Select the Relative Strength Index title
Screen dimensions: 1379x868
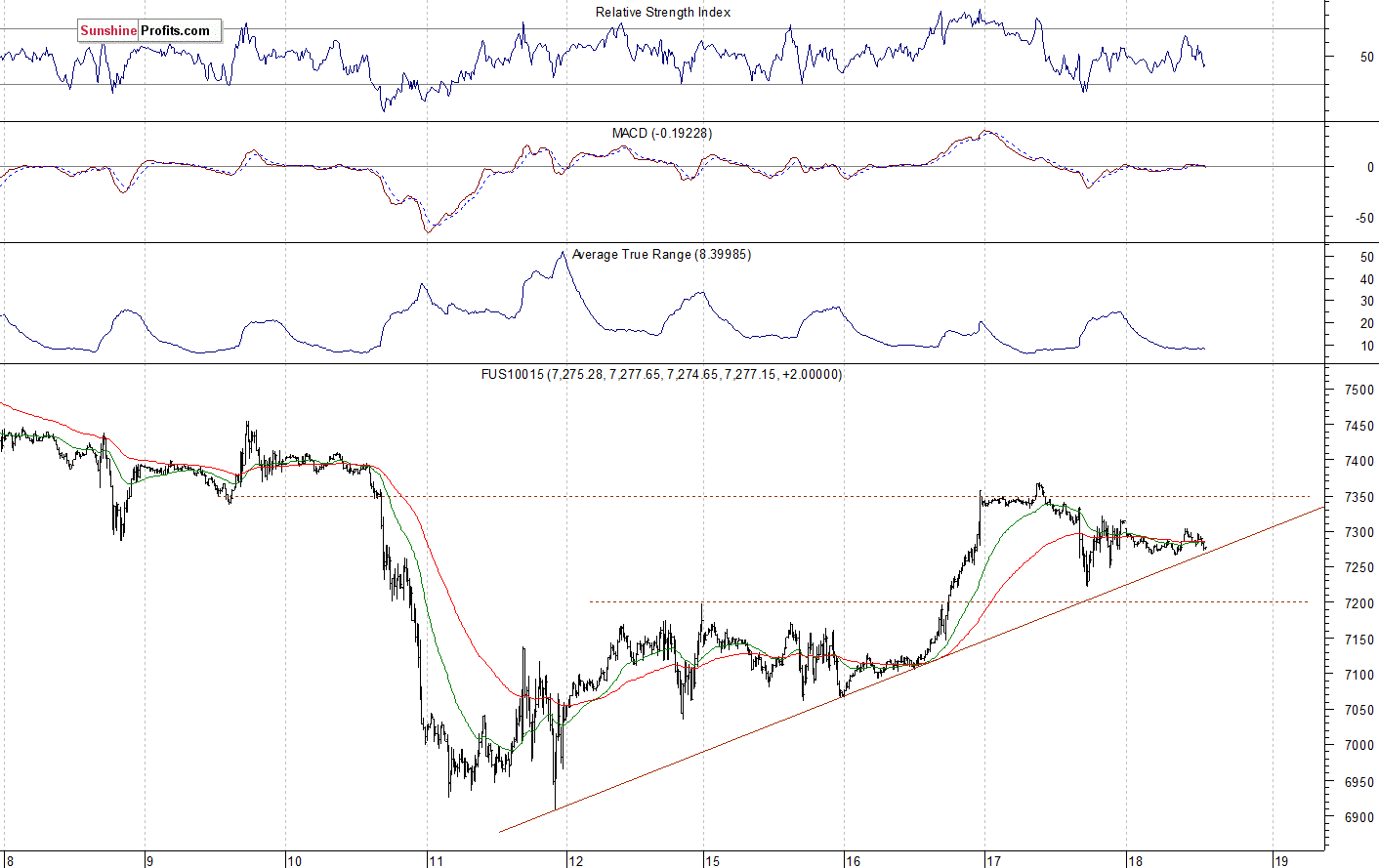point(663,13)
